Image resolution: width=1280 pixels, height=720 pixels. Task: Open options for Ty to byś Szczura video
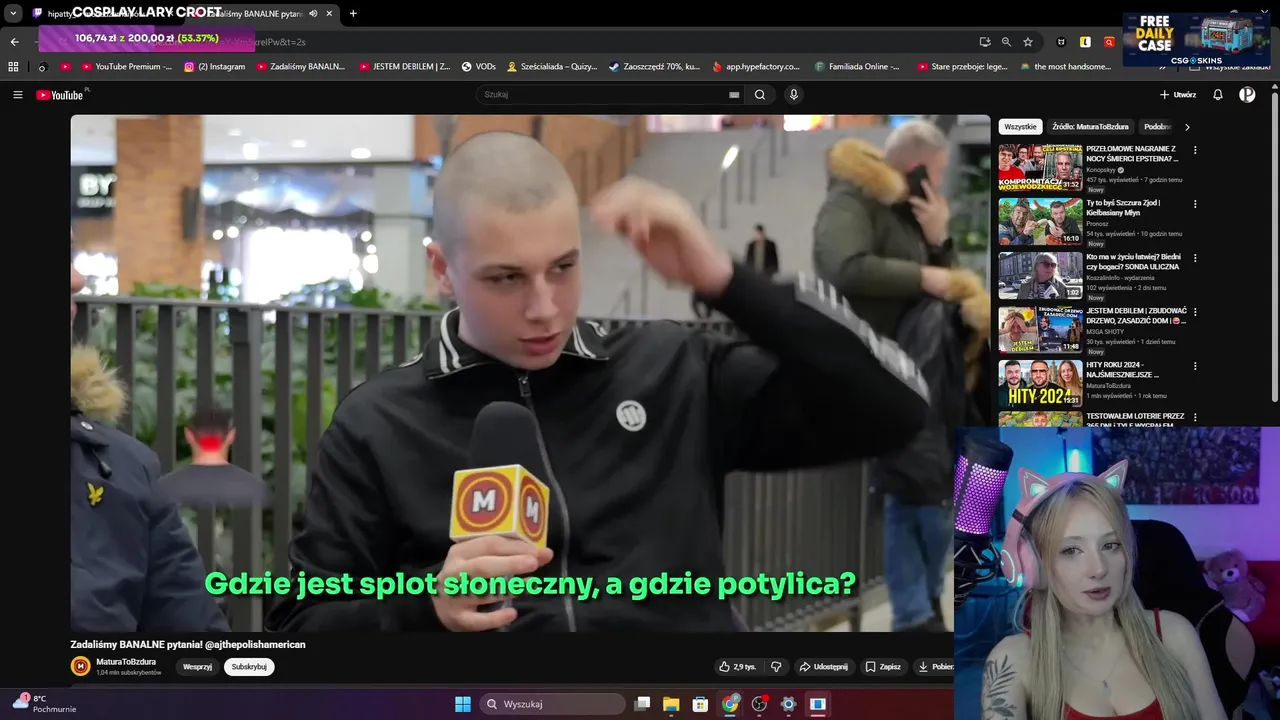(x=1195, y=204)
